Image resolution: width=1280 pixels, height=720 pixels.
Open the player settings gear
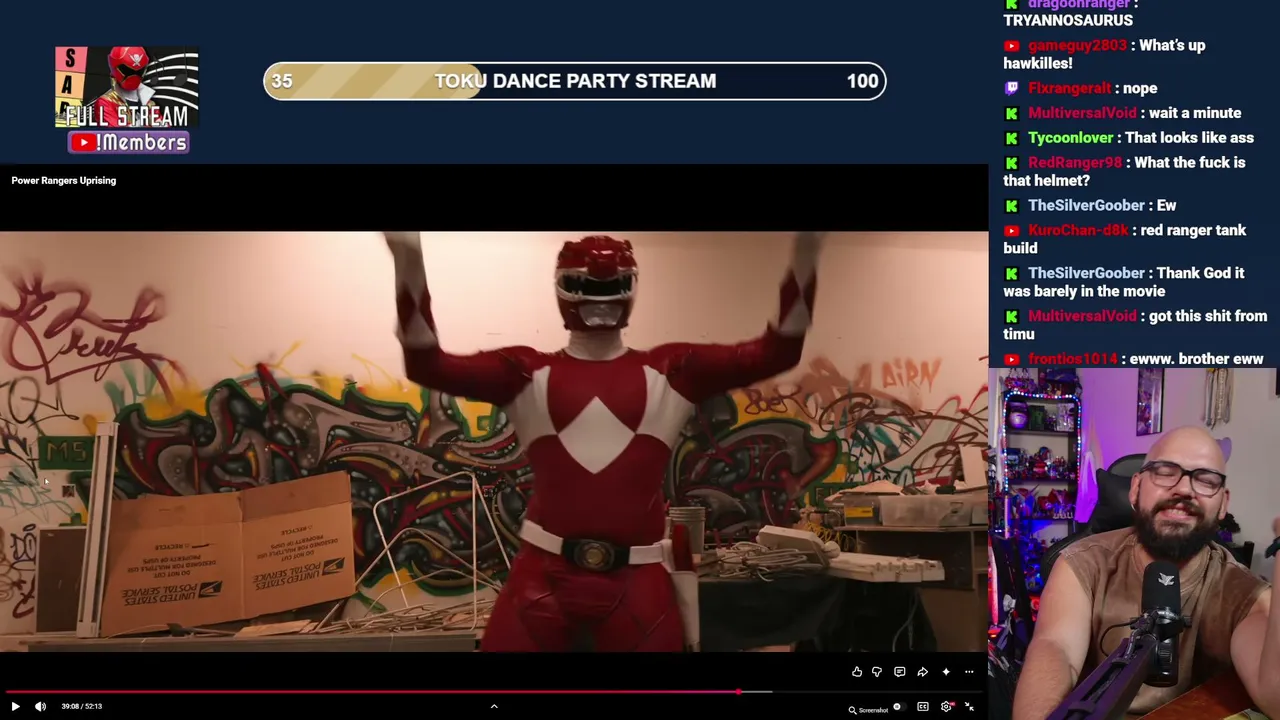[946, 707]
